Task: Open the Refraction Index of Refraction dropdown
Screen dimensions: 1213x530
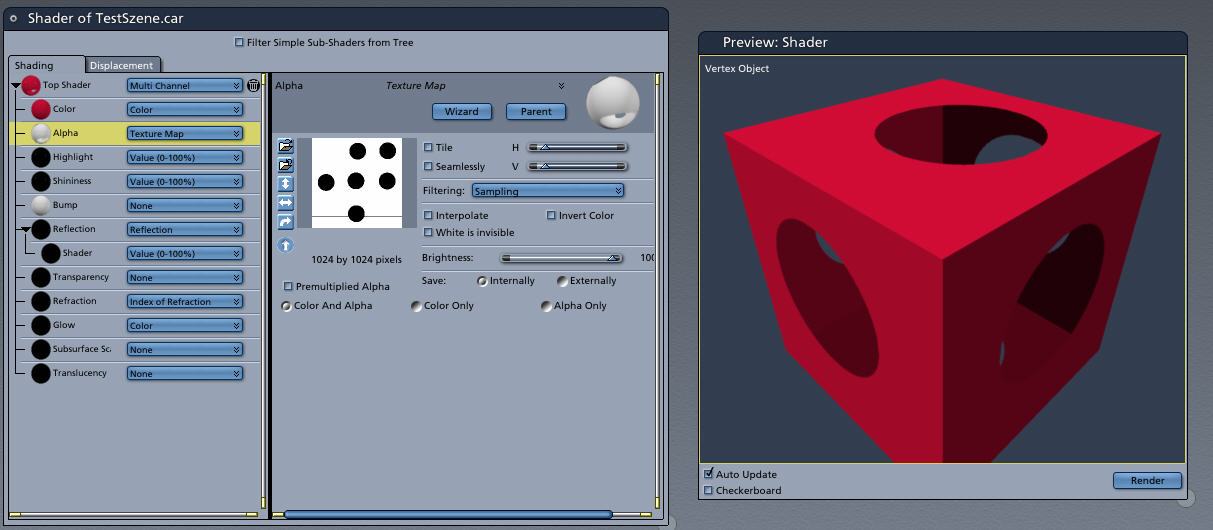Action: point(185,302)
